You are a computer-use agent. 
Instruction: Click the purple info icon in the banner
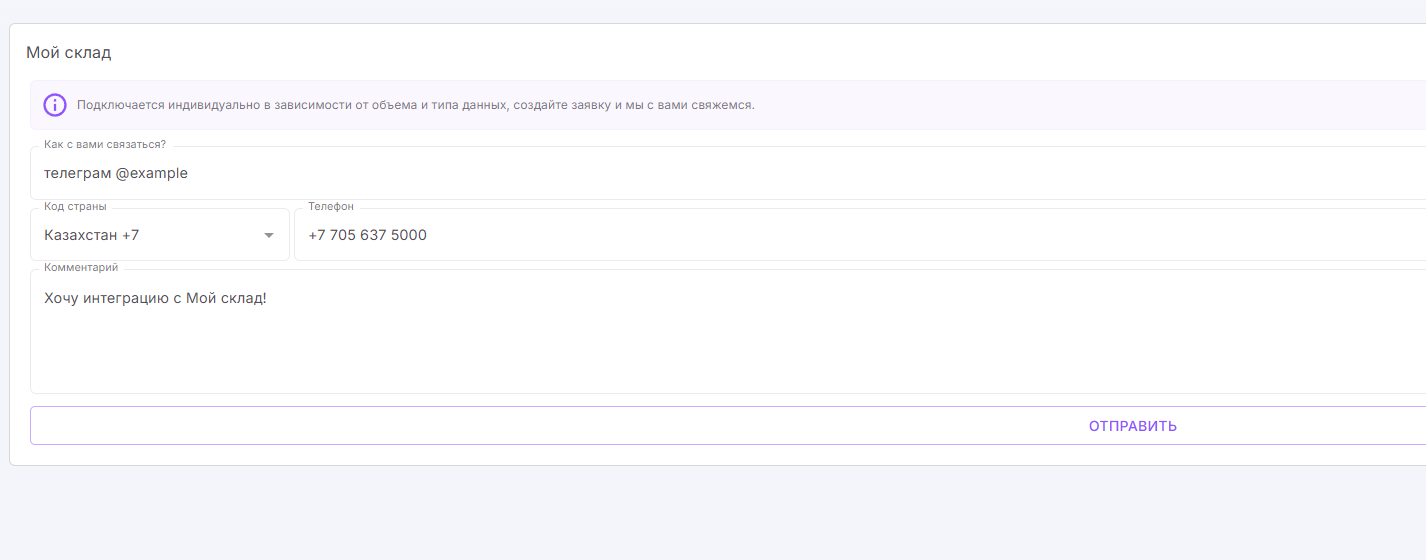pyautogui.click(x=55, y=105)
